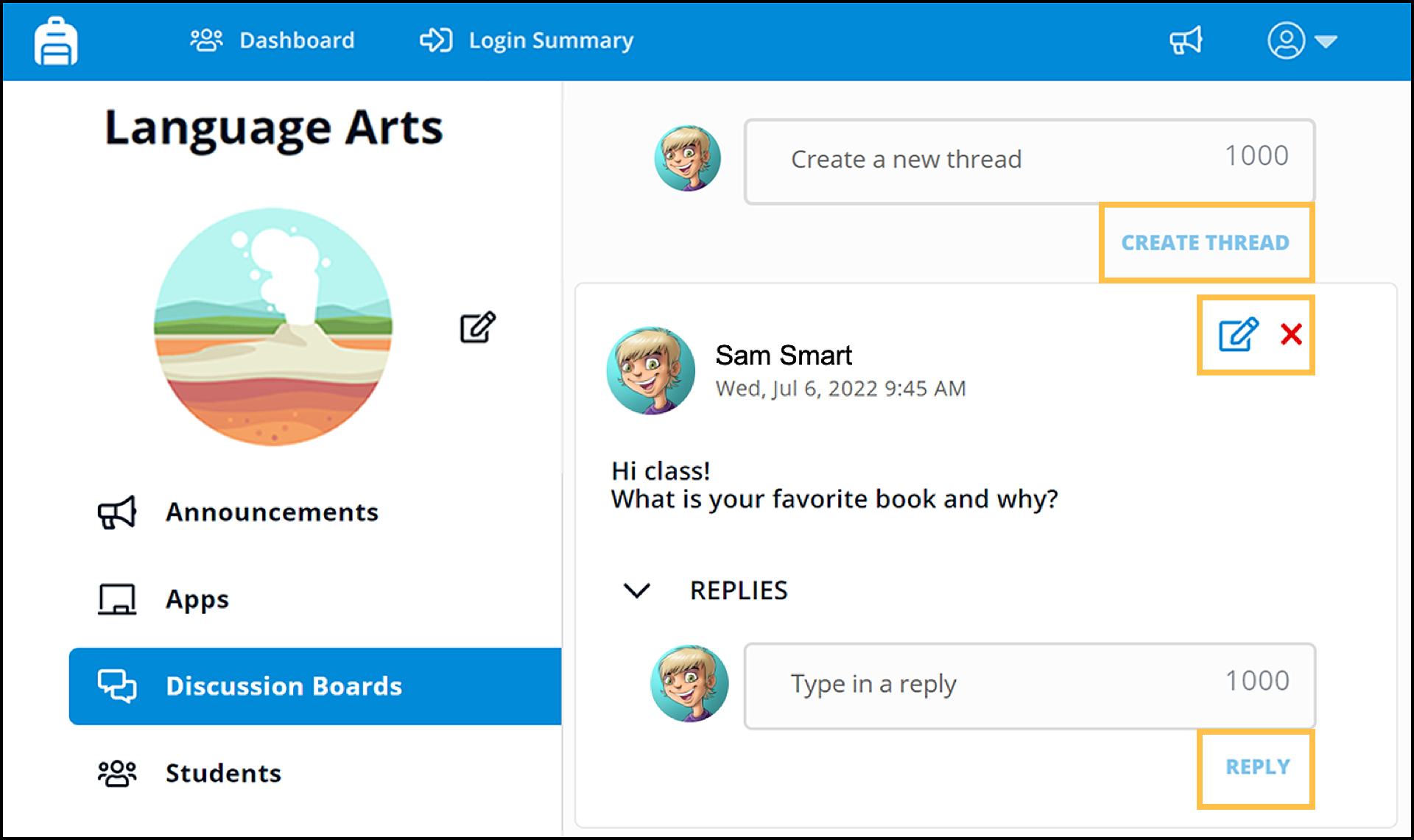Screen dimensions: 1414x840
Task: Click the thread timestamp Wed, Jul 6, 2022
Action: click(x=840, y=389)
